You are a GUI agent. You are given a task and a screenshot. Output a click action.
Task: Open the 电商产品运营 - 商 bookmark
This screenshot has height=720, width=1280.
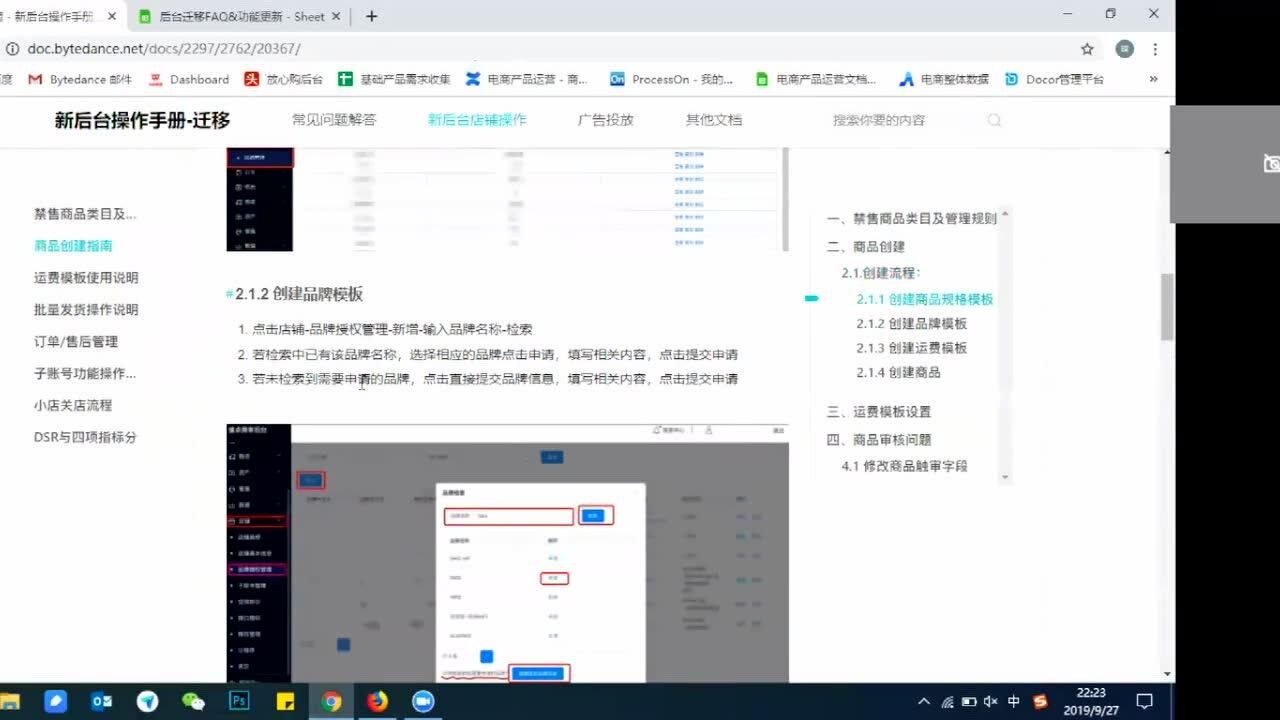point(527,79)
